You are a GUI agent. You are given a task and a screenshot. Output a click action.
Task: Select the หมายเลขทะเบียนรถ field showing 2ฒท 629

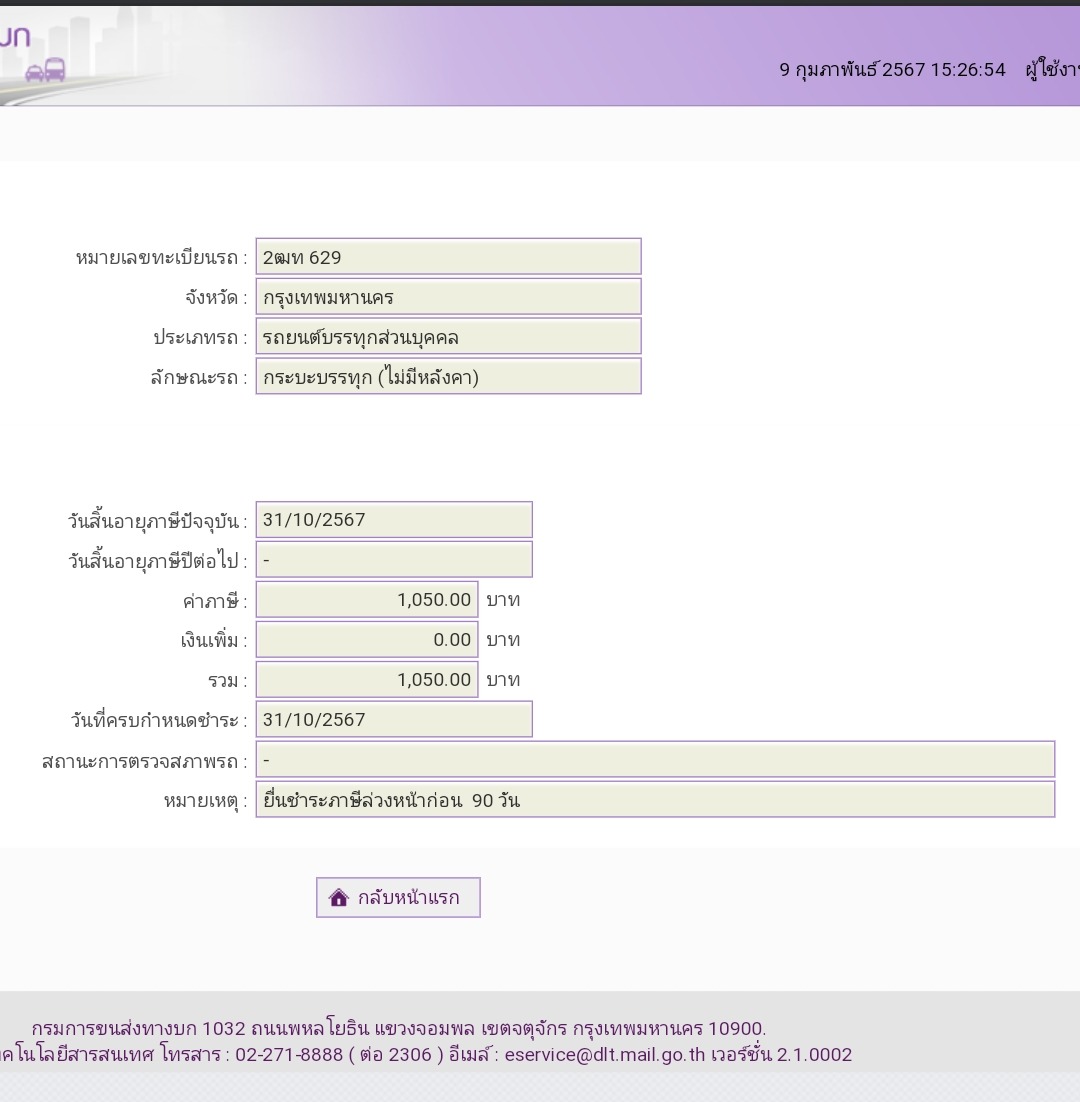coord(448,257)
